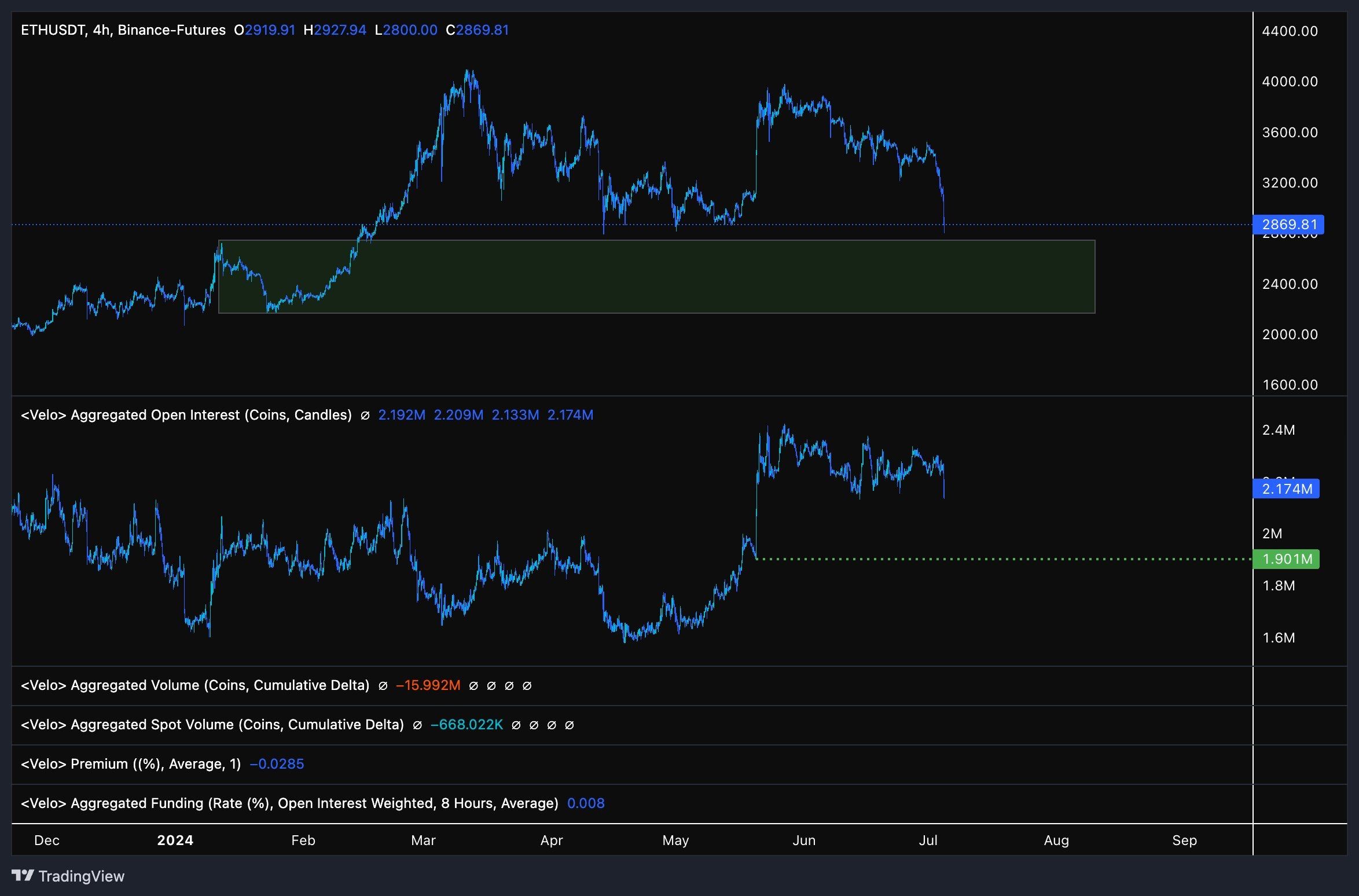The image size is (1359, 896).
Task: Click the blue 2.174M open interest label
Action: coord(1287,489)
